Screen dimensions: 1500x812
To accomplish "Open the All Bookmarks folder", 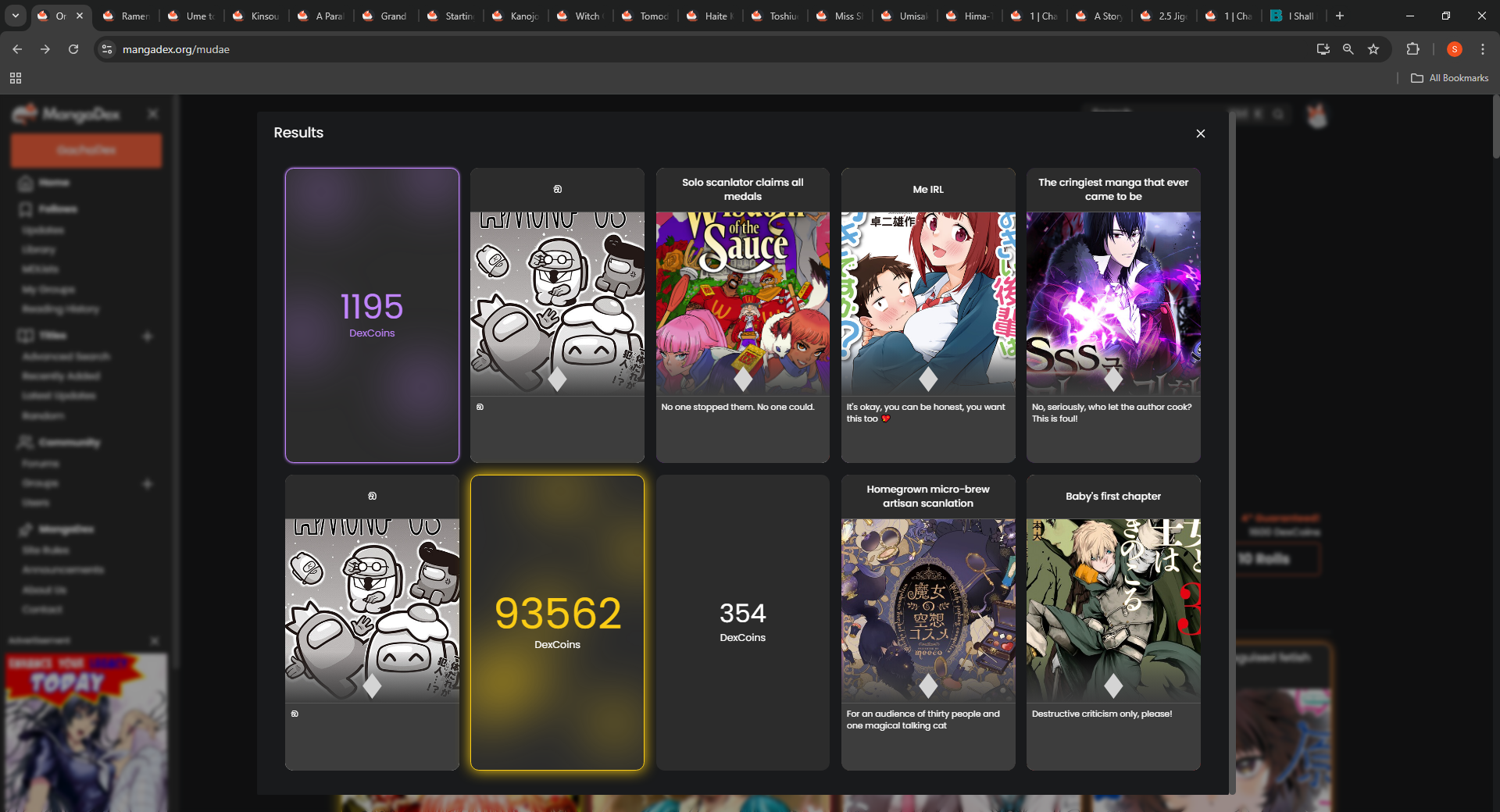I will point(1450,78).
